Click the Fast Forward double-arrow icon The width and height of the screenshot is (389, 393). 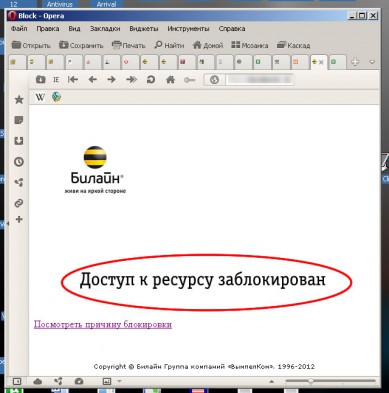(x=131, y=80)
